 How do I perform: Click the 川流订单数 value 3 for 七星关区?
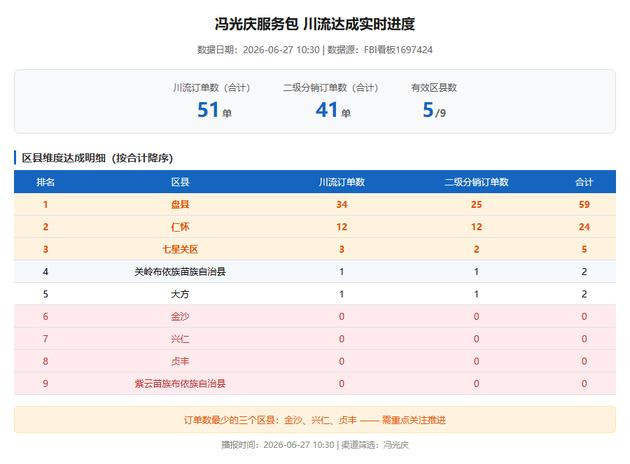(342, 249)
